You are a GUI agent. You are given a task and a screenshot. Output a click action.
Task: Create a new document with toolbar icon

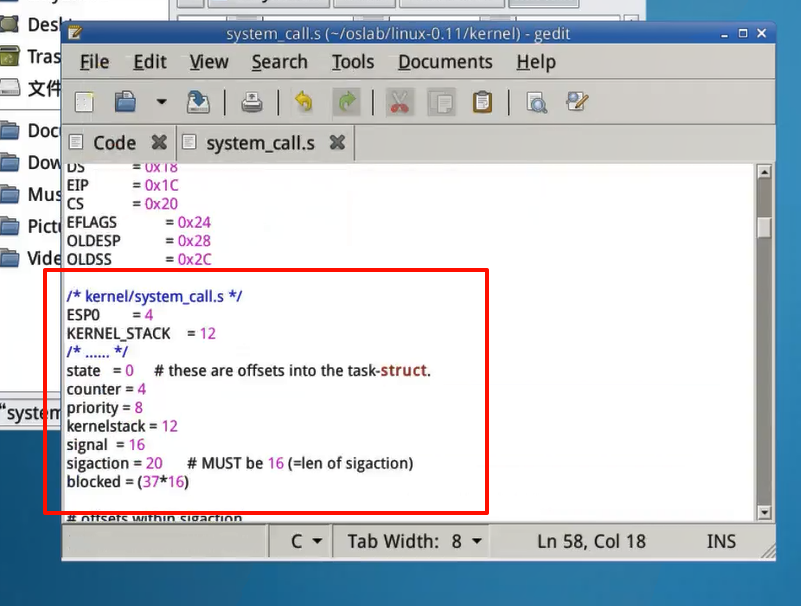[x=85, y=102]
